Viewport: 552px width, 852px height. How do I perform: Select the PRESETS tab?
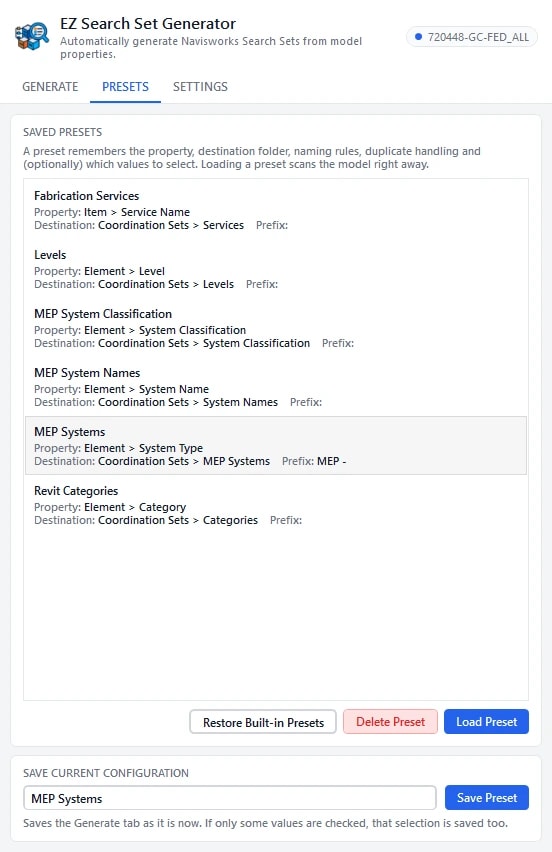(126, 86)
